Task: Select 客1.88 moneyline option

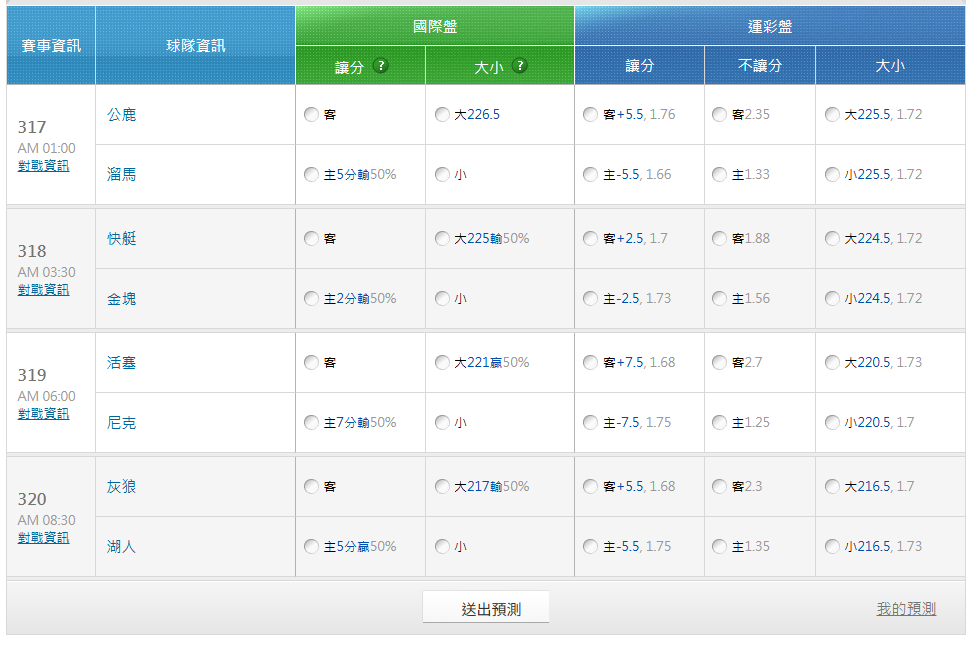Action: (719, 238)
